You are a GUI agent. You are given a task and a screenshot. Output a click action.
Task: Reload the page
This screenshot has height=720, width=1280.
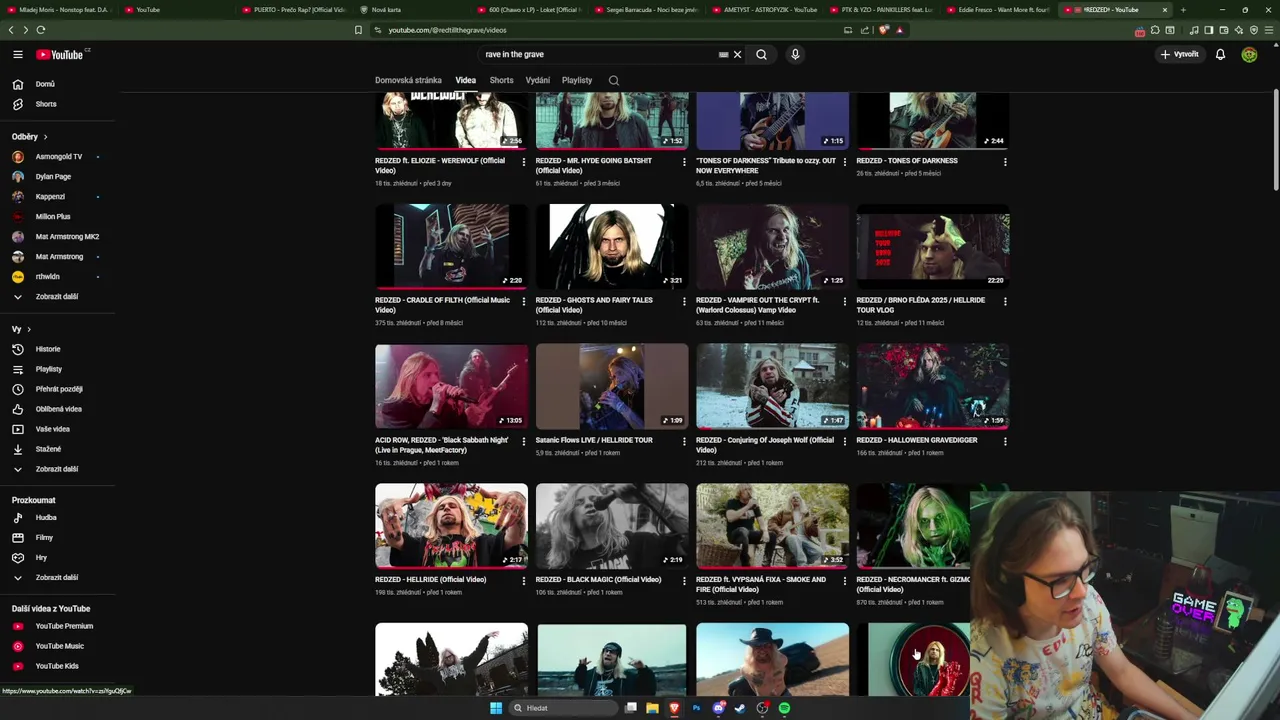[x=40, y=30]
